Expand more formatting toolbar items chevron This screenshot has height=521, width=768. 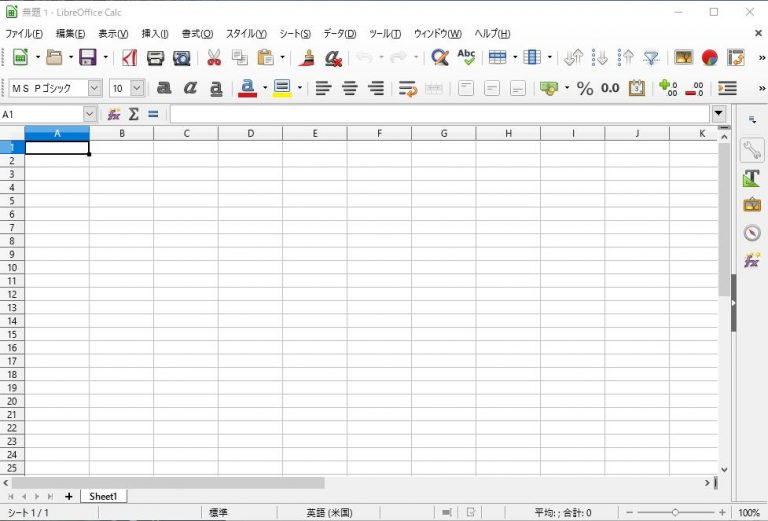click(x=762, y=89)
